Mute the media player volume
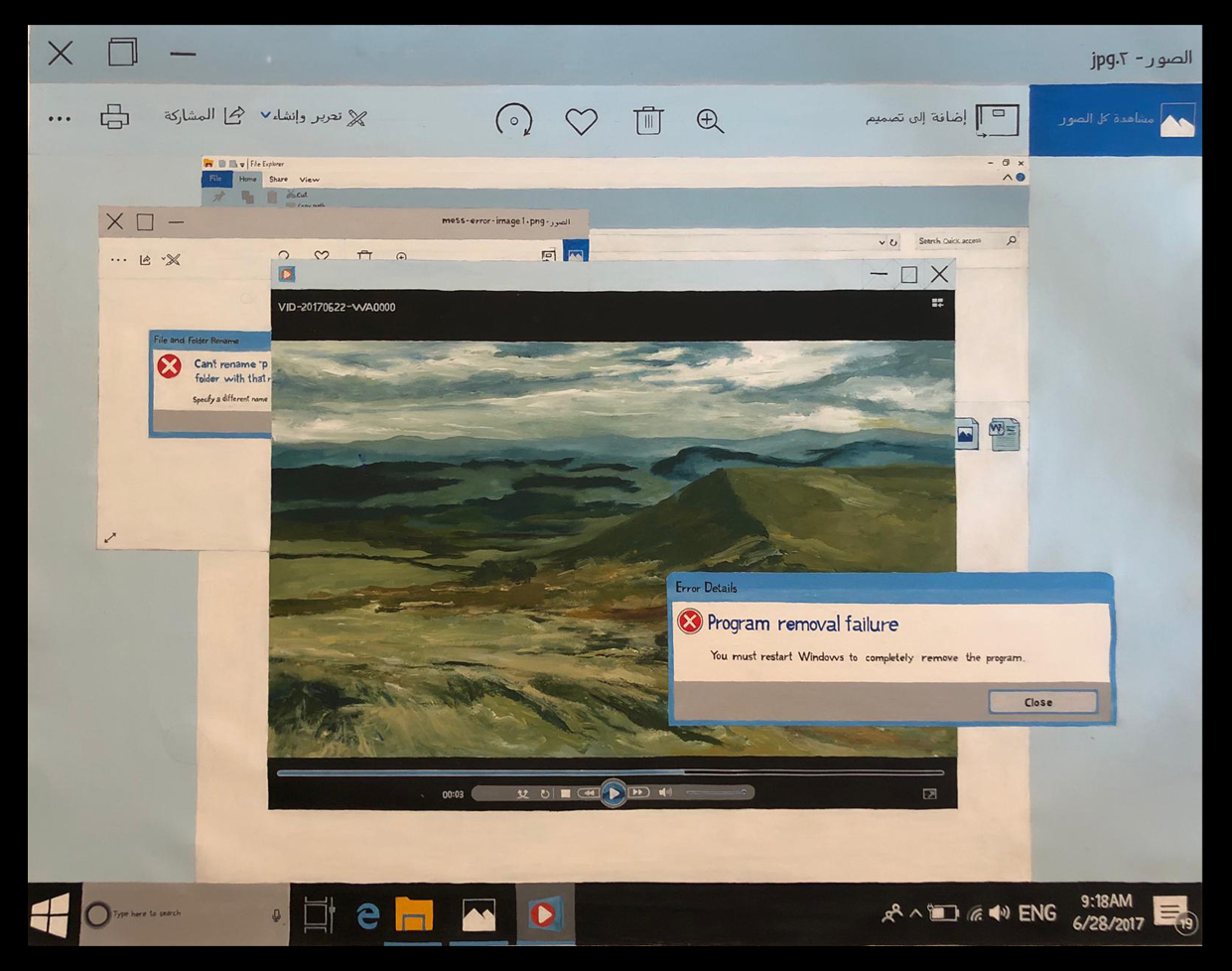This screenshot has height=971, width=1232. [665, 792]
